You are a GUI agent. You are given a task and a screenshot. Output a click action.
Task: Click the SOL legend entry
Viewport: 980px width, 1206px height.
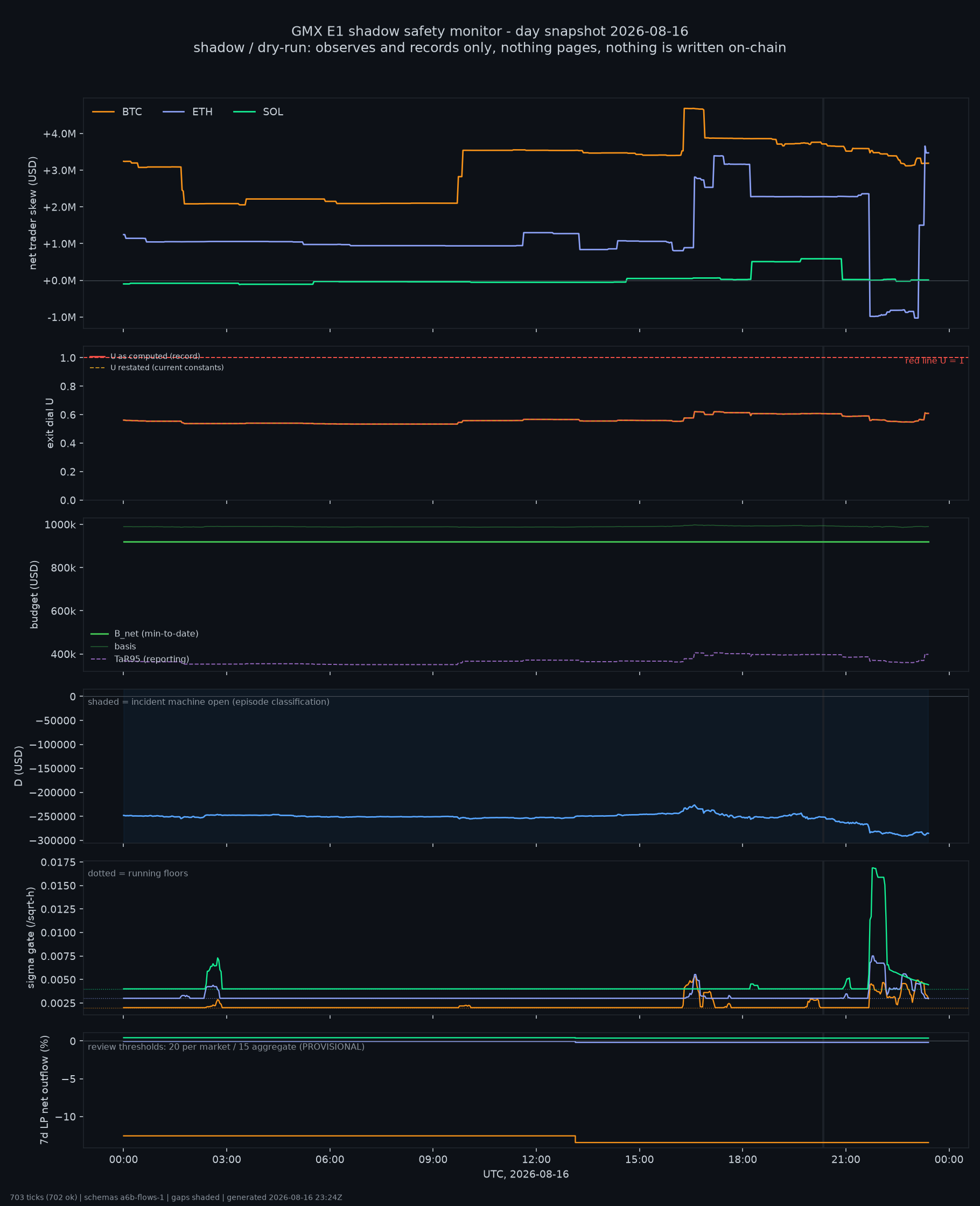click(x=258, y=112)
